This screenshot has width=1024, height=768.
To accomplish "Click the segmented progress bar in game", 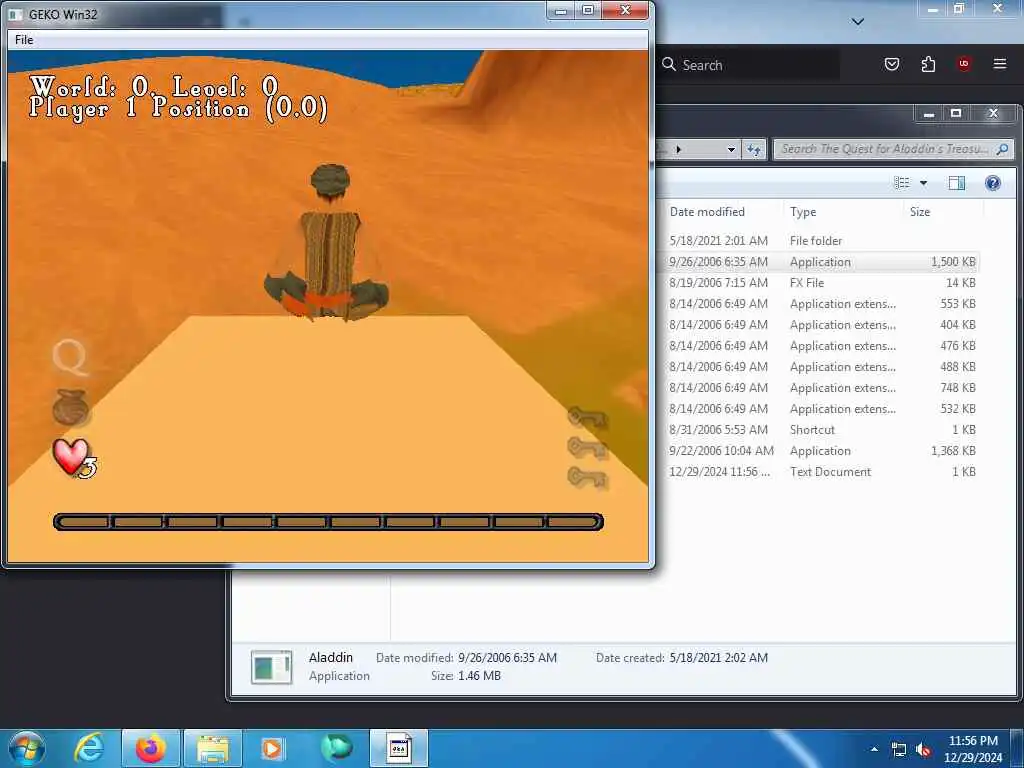I will pos(328,522).
